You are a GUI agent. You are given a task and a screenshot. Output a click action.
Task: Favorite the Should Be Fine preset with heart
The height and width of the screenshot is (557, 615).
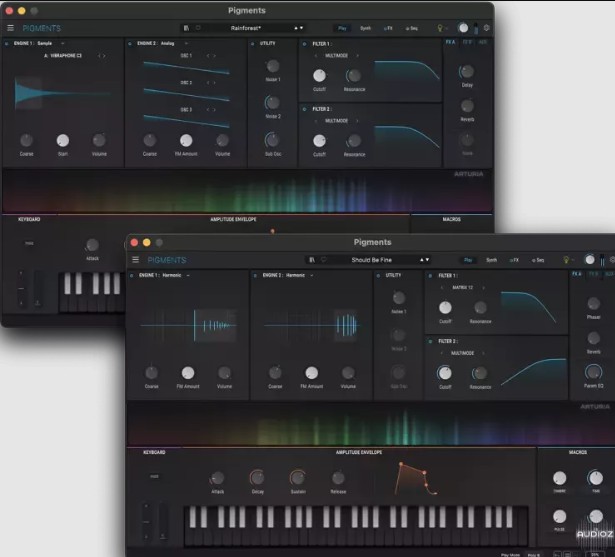(x=324, y=260)
